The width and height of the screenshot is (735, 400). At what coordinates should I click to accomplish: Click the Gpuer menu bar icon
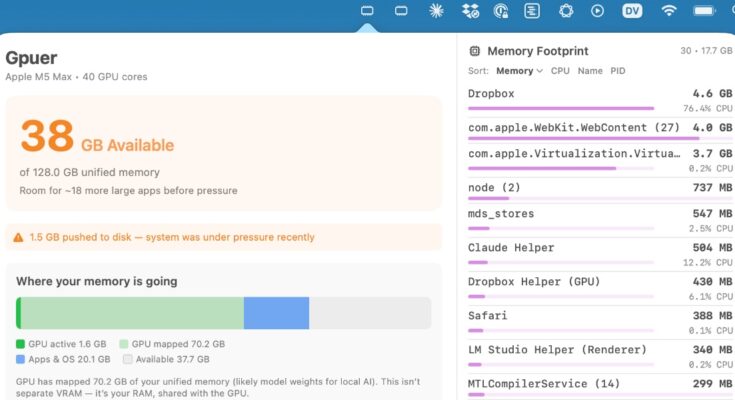click(x=367, y=11)
